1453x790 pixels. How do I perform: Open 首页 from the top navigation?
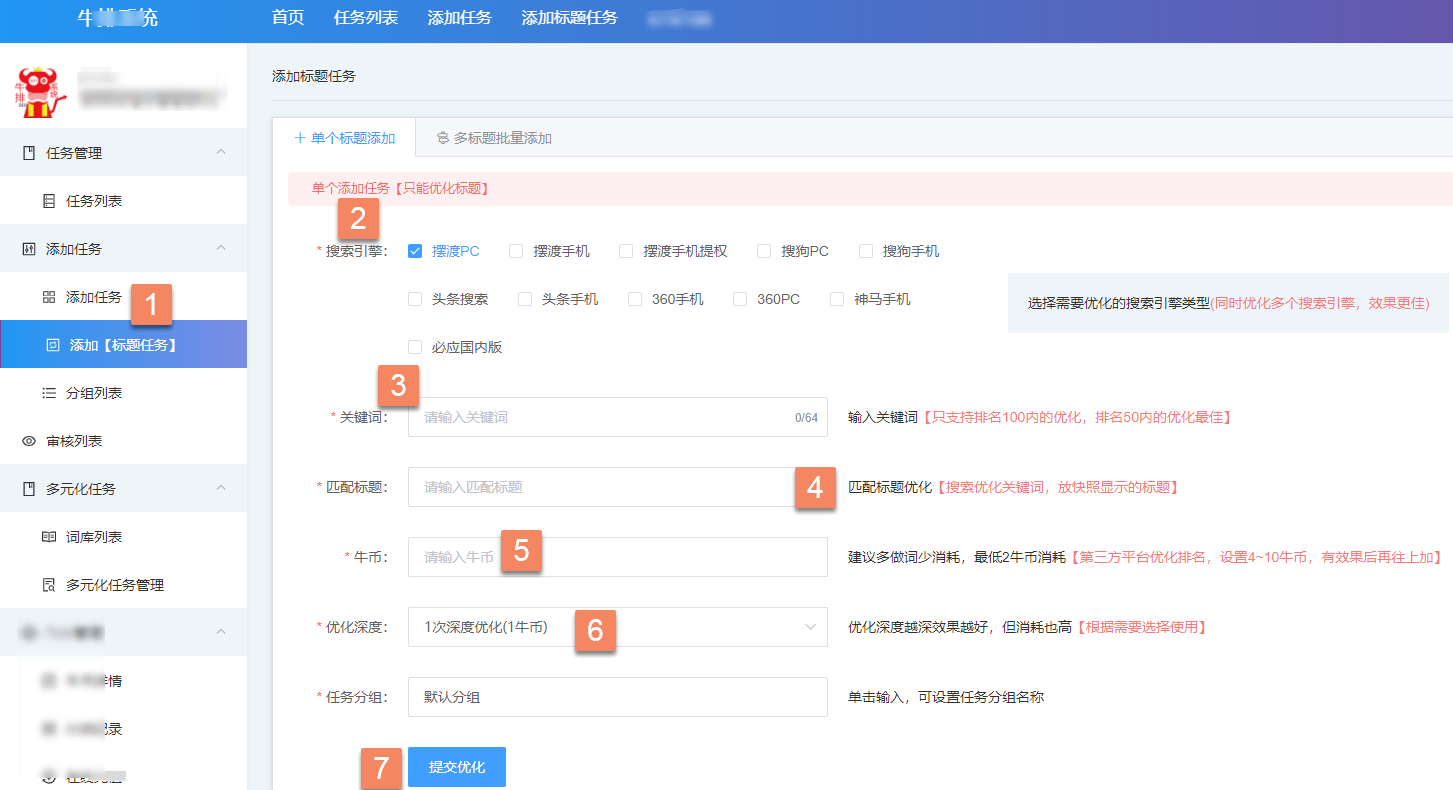tap(286, 16)
